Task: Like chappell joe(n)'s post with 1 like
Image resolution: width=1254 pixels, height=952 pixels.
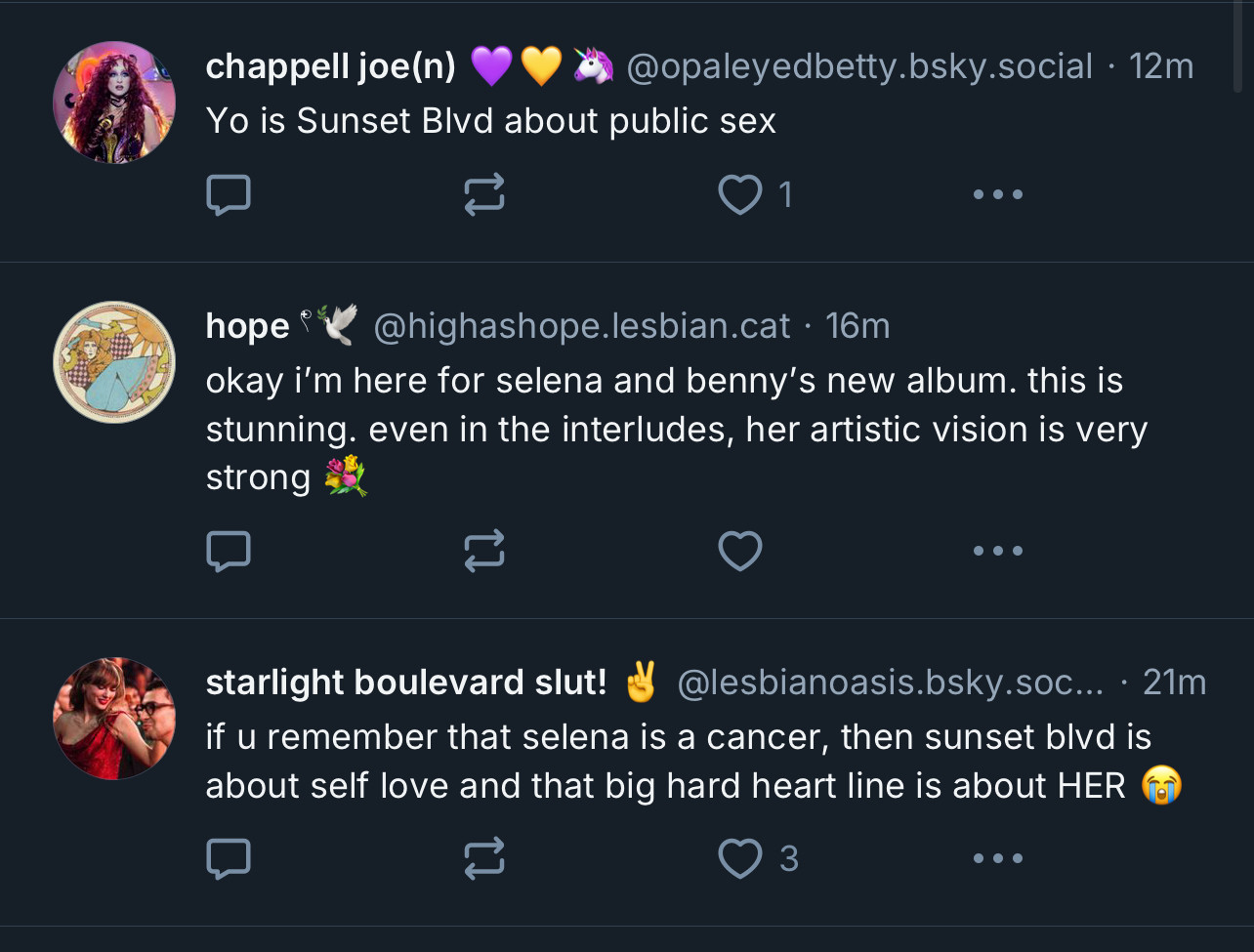Action: point(756,194)
